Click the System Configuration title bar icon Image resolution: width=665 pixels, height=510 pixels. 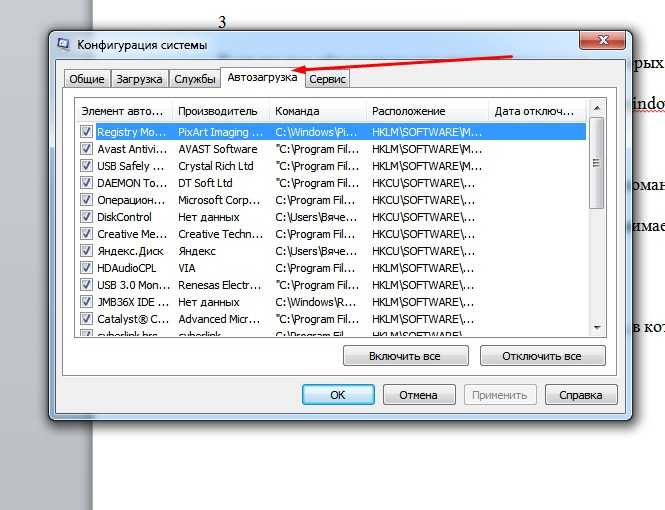(64, 44)
